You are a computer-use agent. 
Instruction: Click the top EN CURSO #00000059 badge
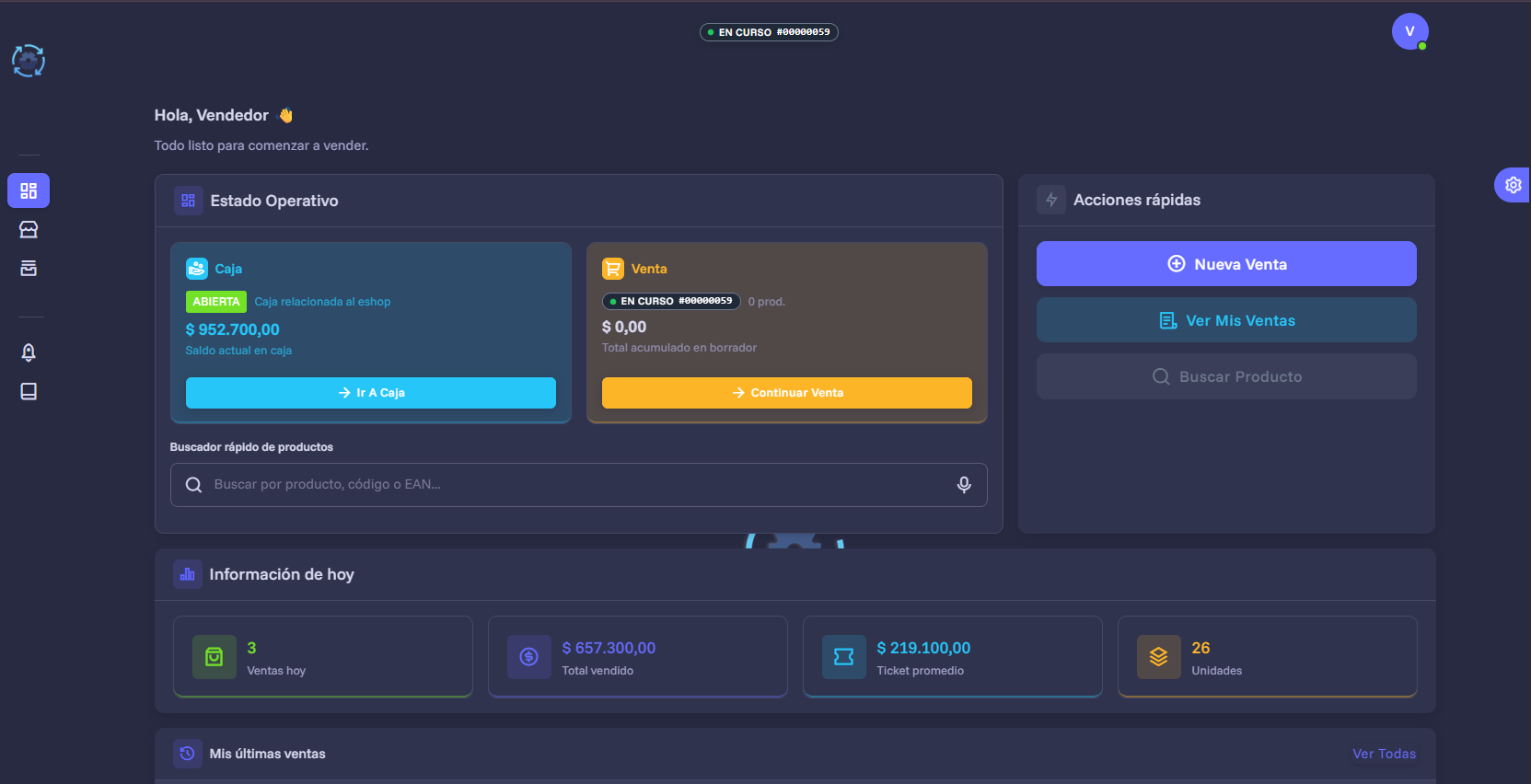pos(769,32)
